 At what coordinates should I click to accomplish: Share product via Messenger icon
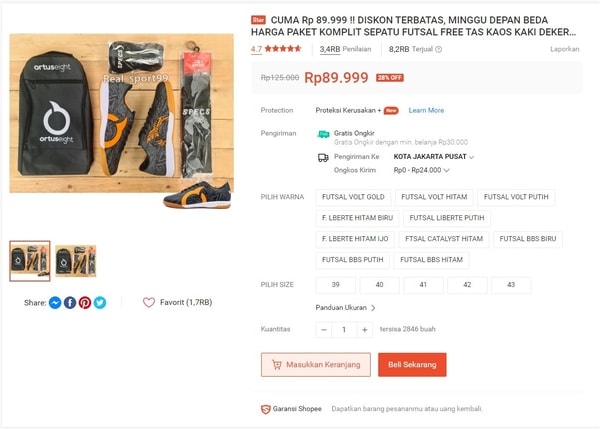(x=55, y=303)
